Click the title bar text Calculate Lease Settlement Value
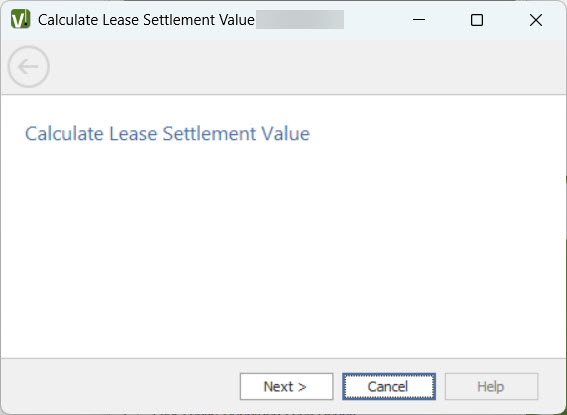567x415 pixels. [146, 20]
